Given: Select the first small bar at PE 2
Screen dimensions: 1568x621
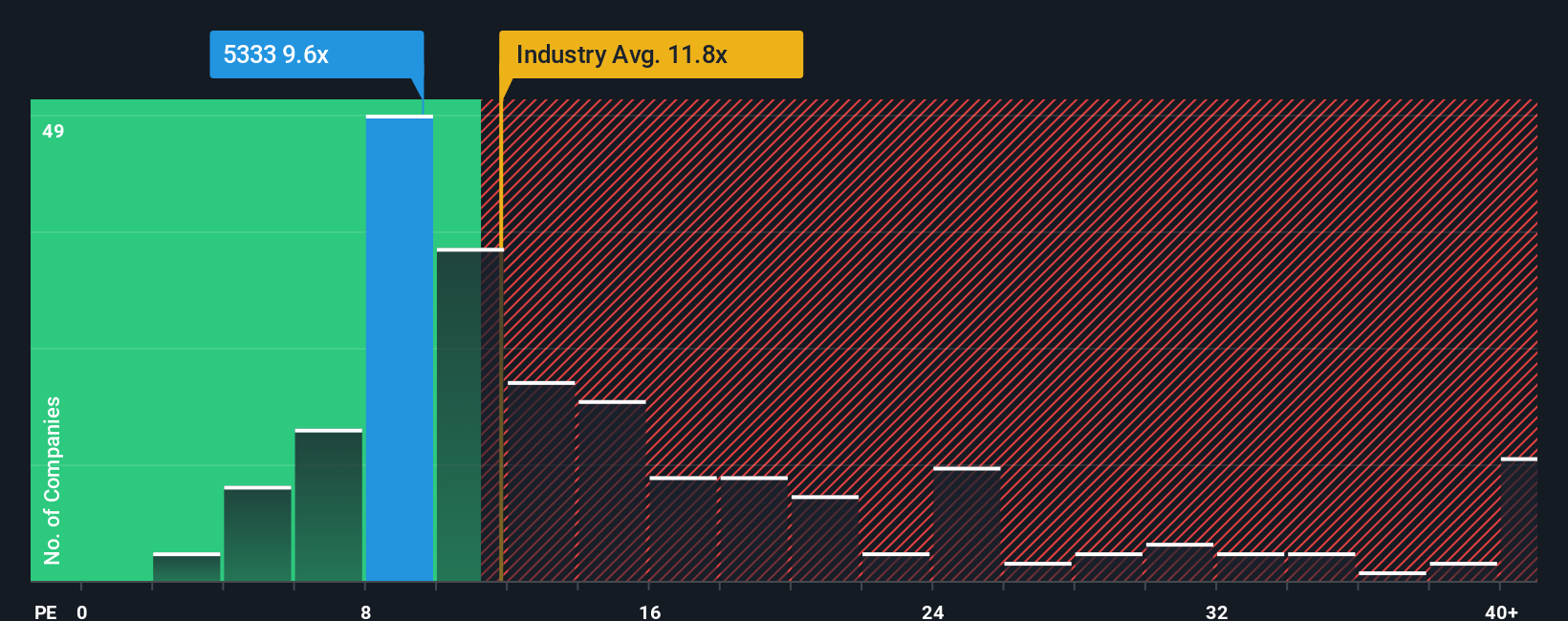Looking at the screenshot, I should pyautogui.click(x=186, y=567).
